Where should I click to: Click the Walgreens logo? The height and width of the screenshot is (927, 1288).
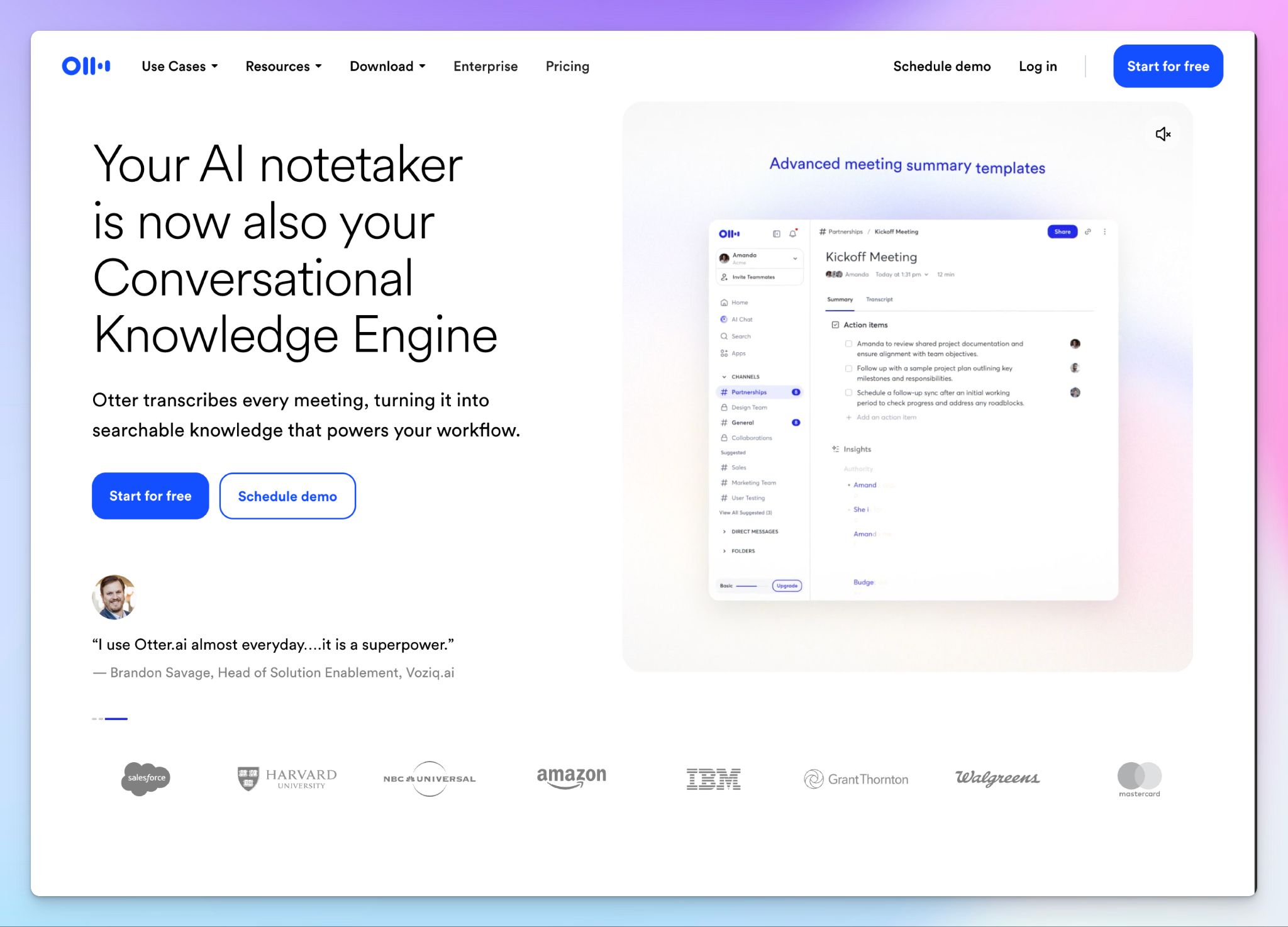coord(997,778)
